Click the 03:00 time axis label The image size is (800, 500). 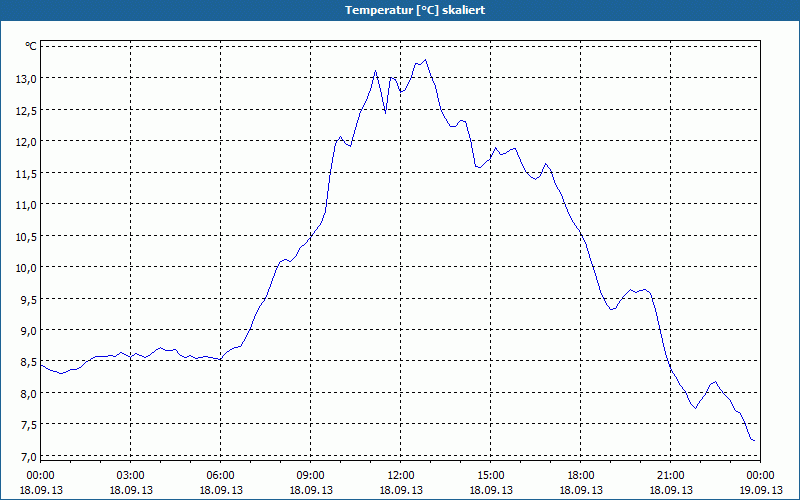point(131,476)
